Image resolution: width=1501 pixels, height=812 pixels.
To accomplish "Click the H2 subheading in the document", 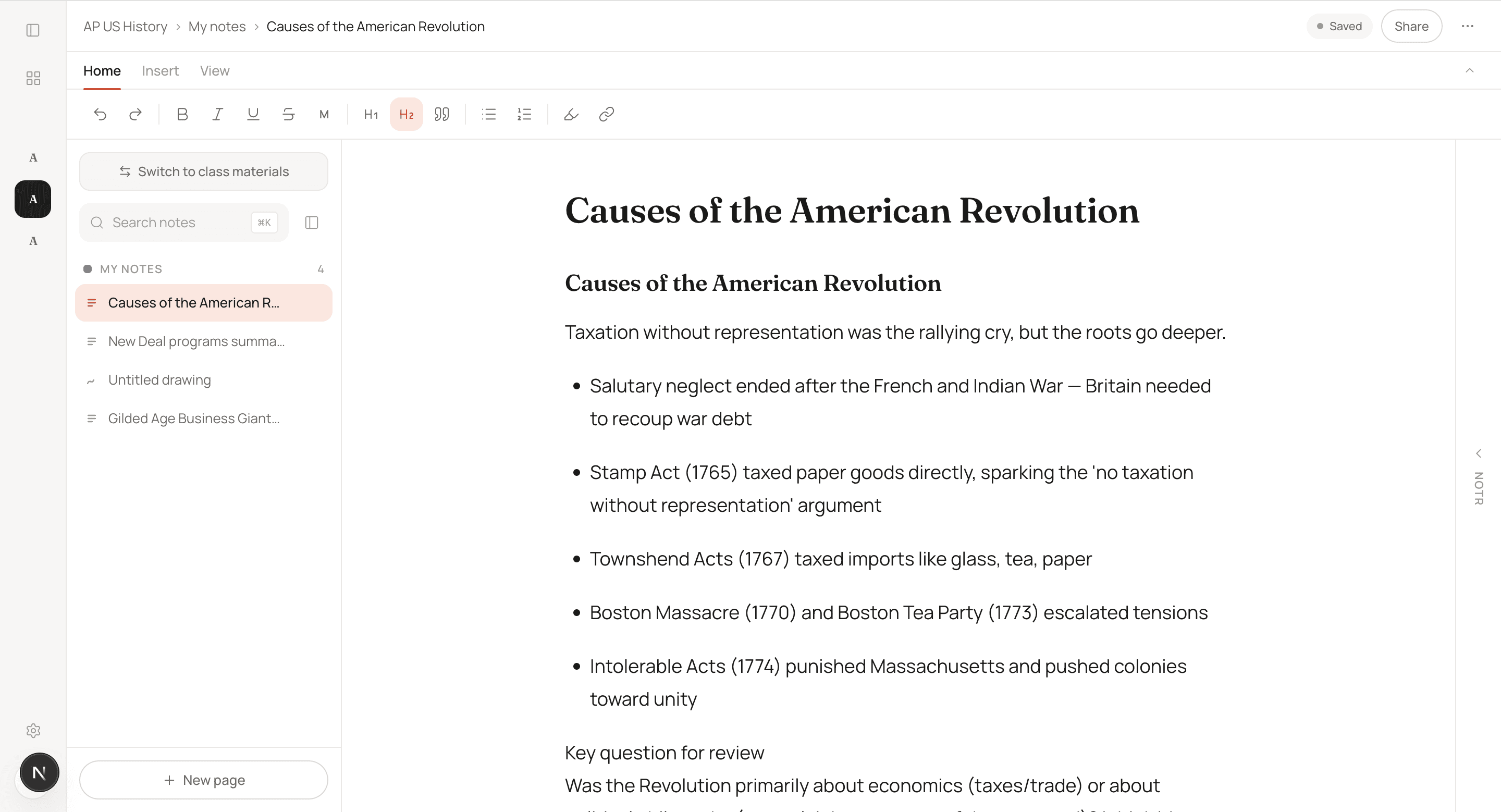I will [x=753, y=283].
